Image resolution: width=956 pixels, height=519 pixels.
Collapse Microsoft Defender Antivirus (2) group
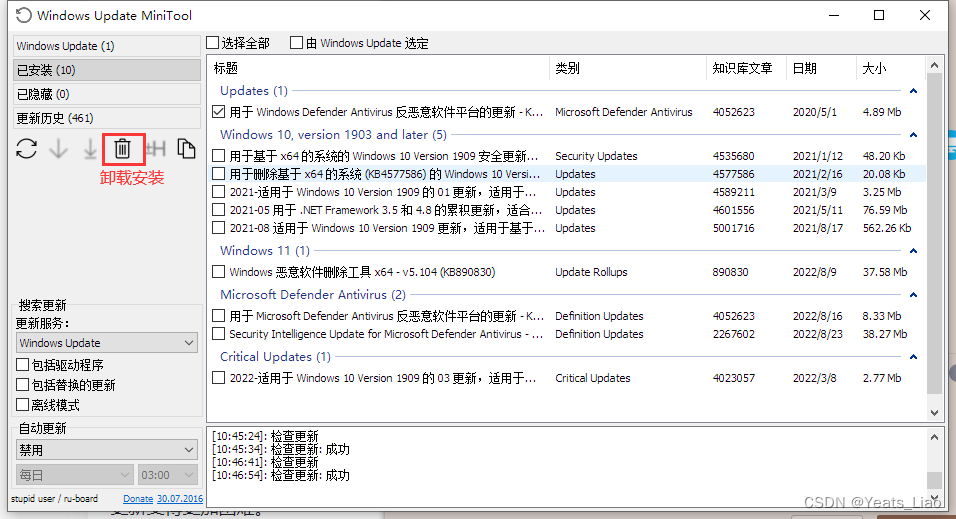(x=913, y=295)
